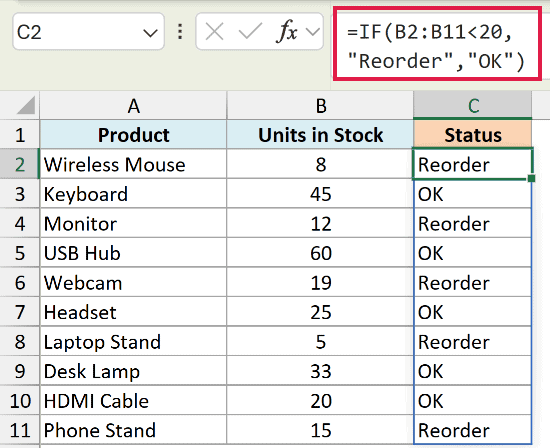The height and width of the screenshot is (448, 550).
Task: Select the Headset cell
Action: click(133, 312)
